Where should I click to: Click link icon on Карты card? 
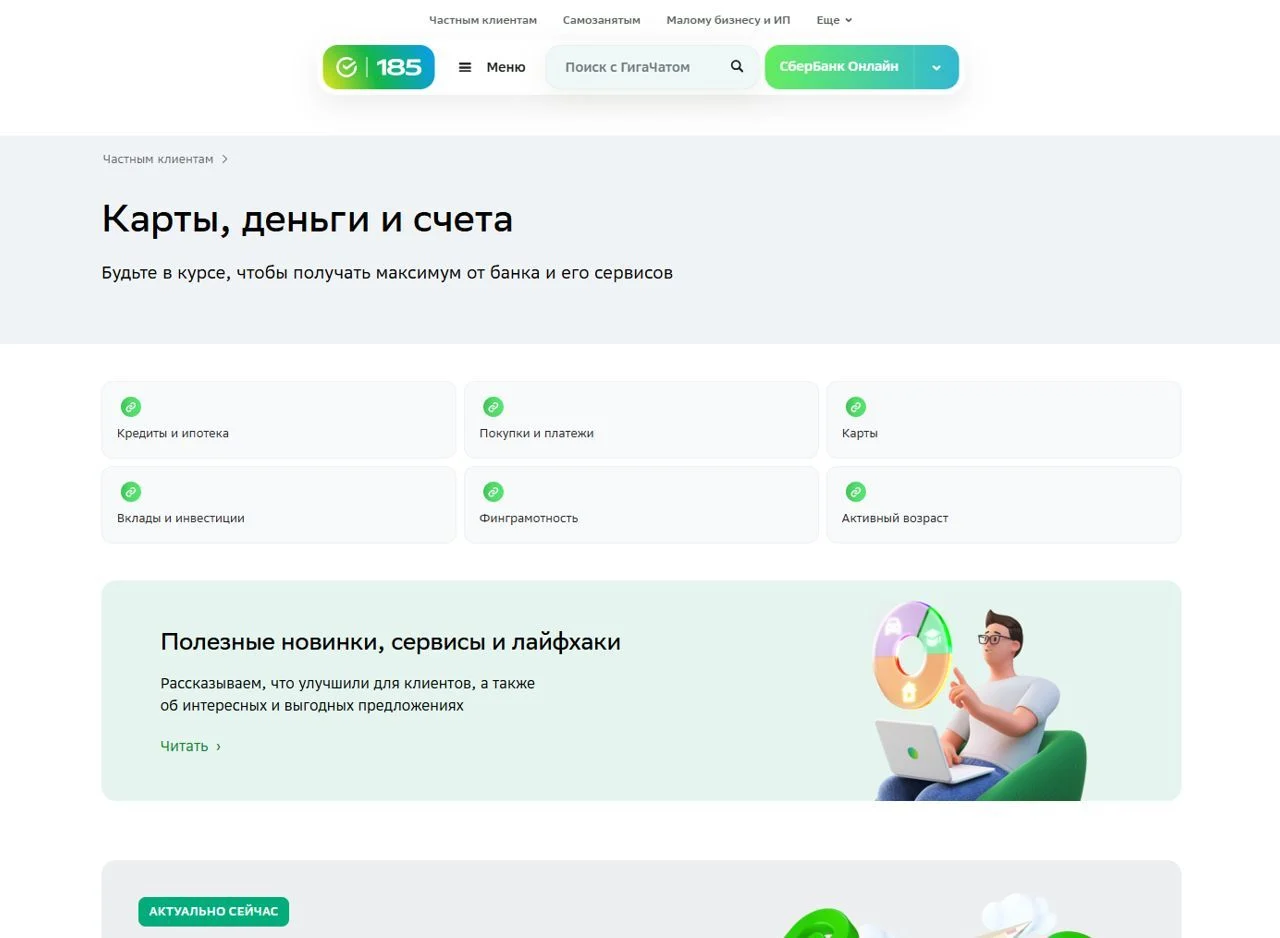(855, 407)
